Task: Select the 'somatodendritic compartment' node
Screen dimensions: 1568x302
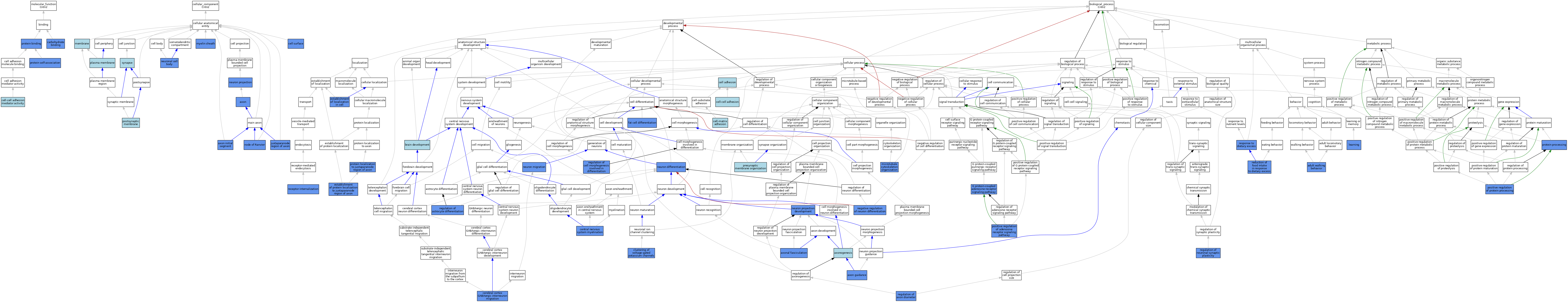Action: tap(180, 44)
